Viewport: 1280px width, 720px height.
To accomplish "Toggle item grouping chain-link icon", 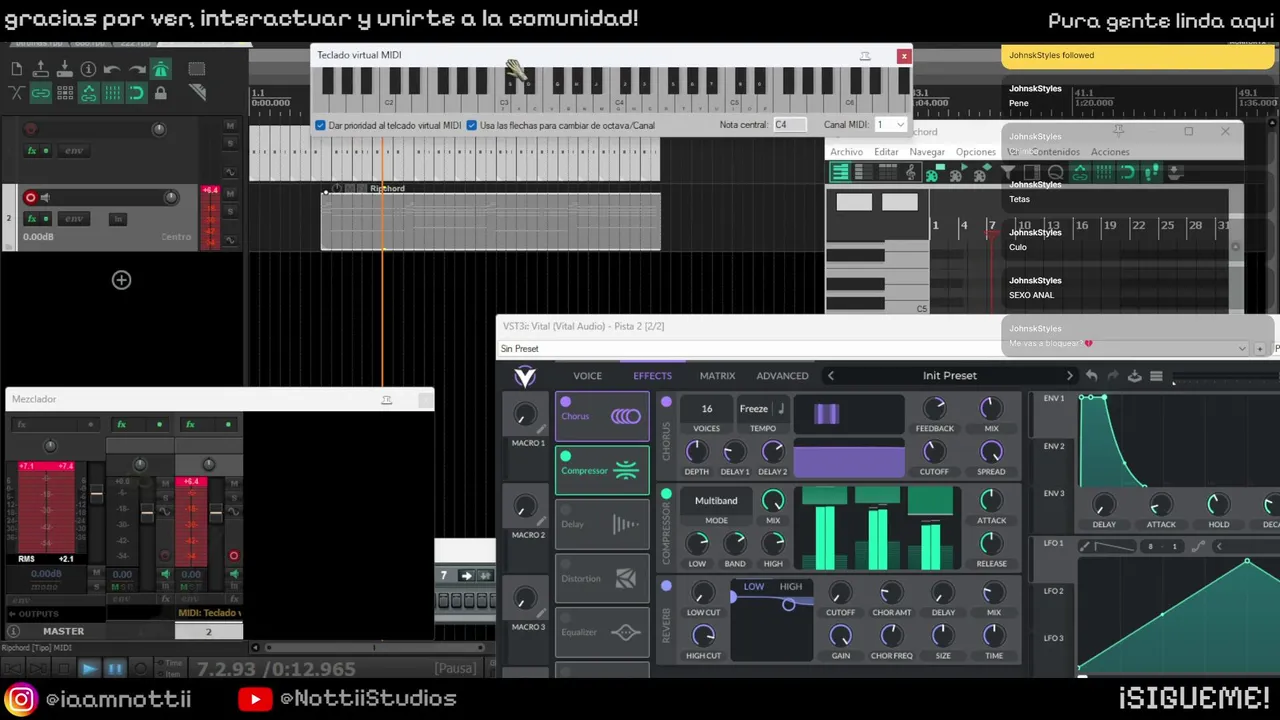I will (40, 93).
